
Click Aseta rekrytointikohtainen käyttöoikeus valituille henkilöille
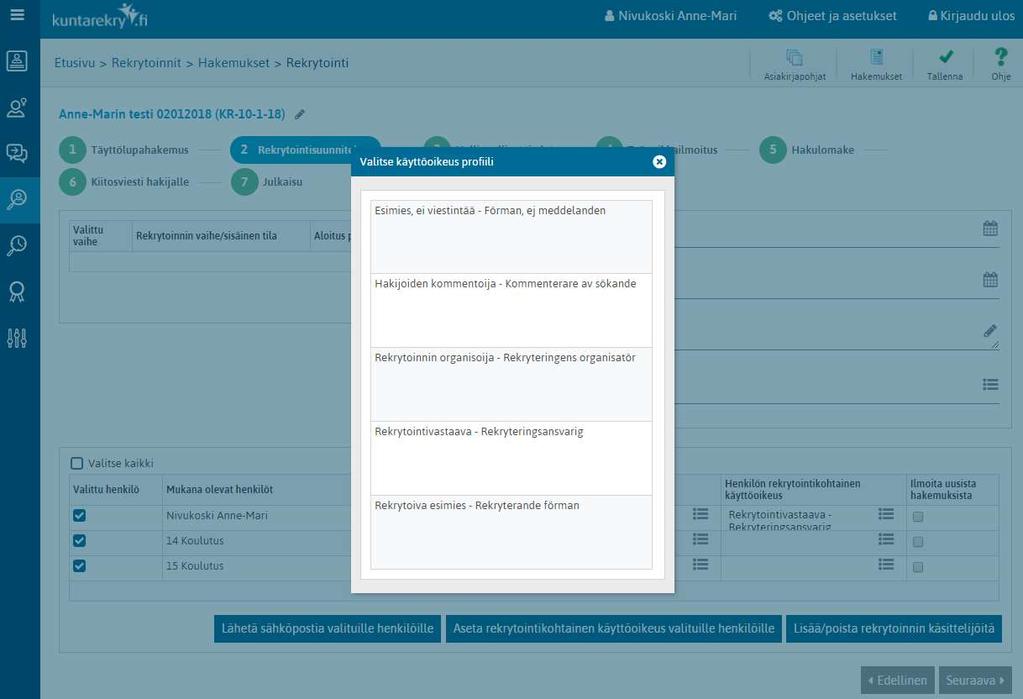click(614, 629)
